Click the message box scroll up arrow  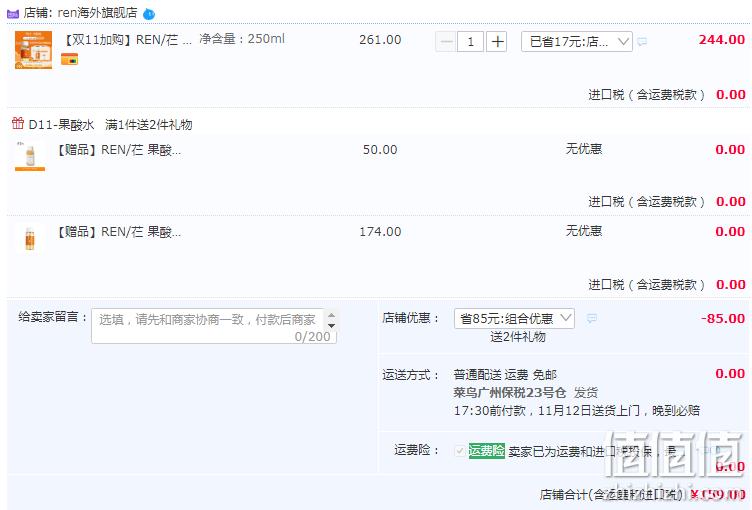coord(331,315)
